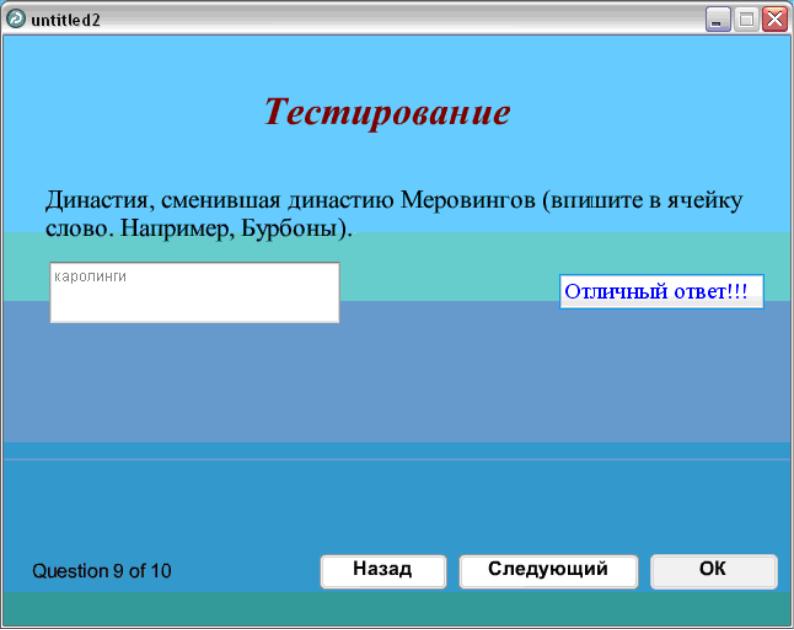Image resolution: width=794 pixels, height=630 pixels.
Task: Go to next question with Следующий
Action: [548, 571]
